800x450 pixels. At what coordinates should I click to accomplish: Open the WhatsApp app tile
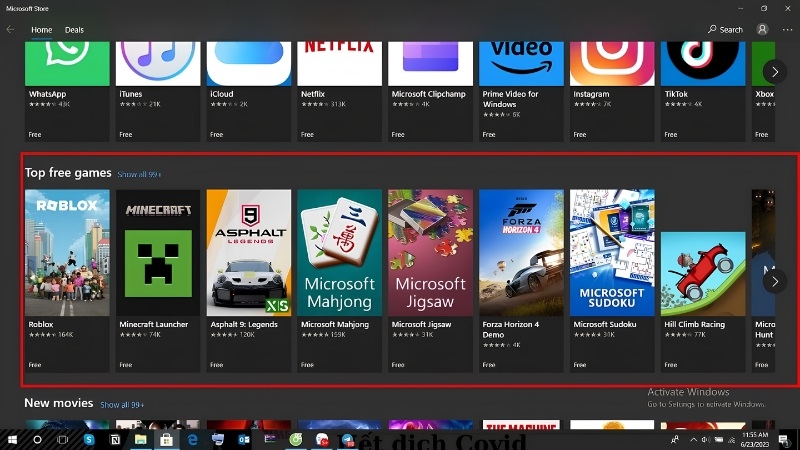pos(67,91)
